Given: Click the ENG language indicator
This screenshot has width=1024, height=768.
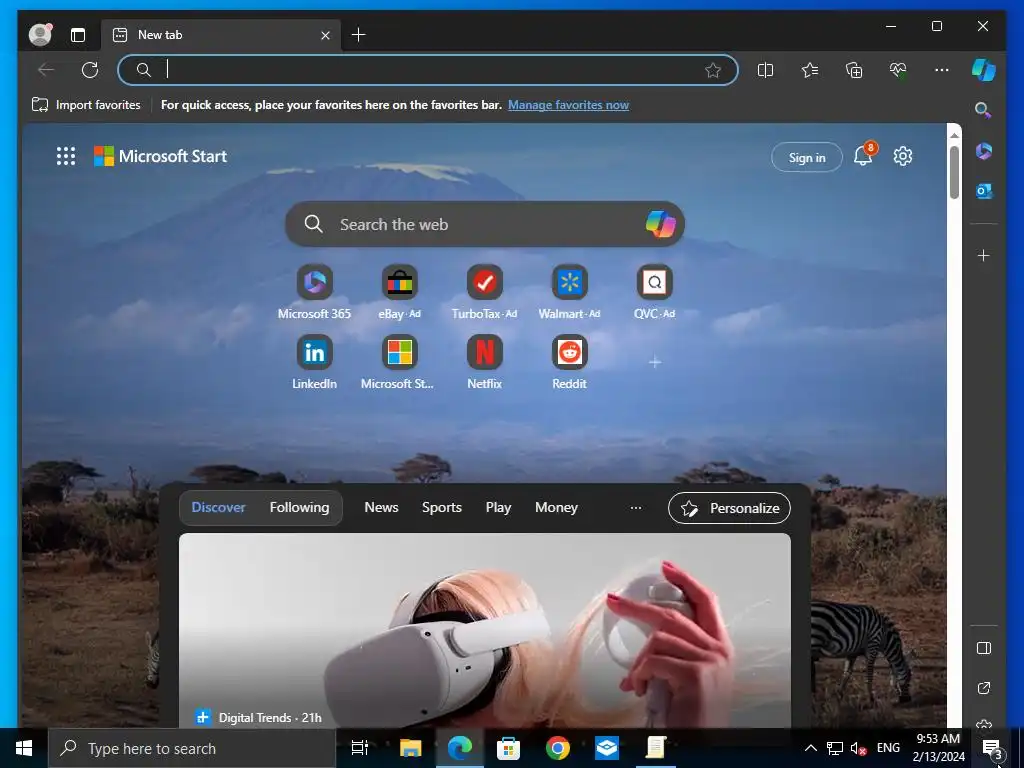Looking at the screenshot, I should tap(888, 748).
